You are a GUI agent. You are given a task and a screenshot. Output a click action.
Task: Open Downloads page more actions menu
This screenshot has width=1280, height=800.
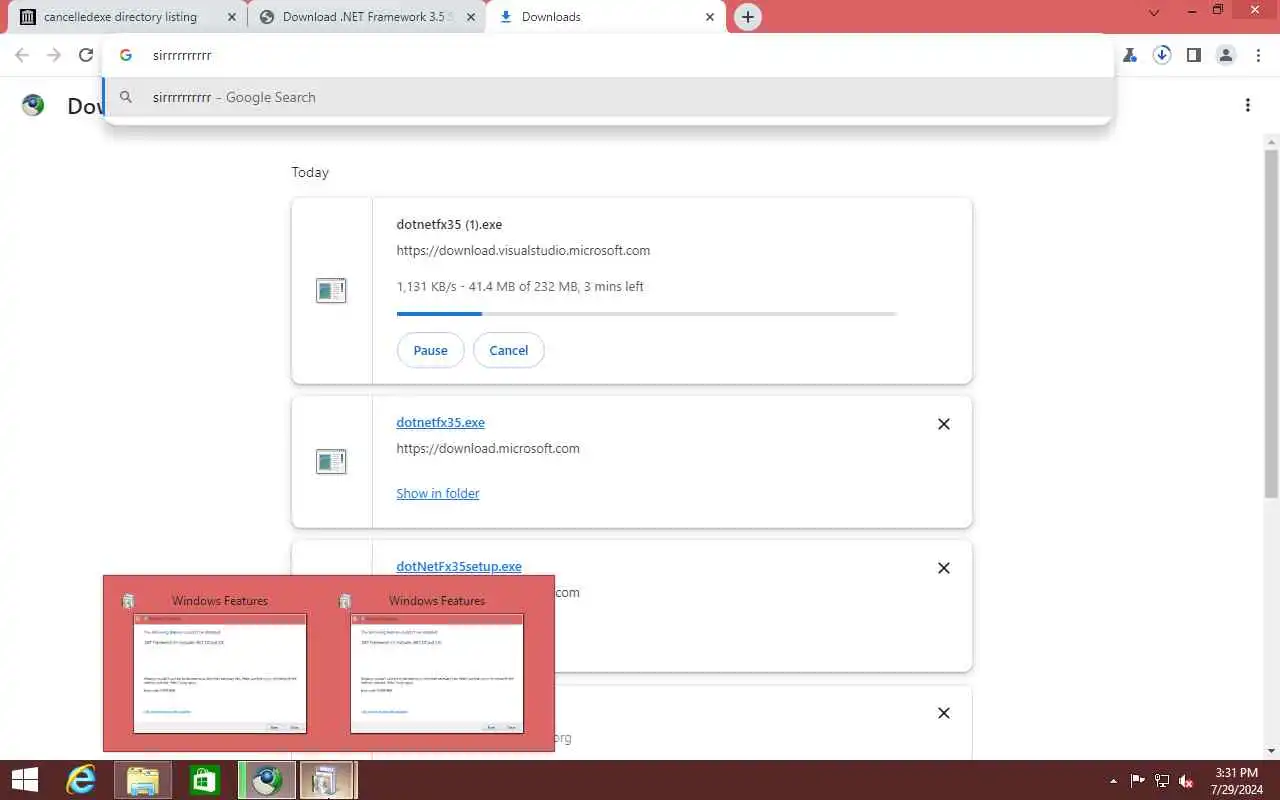(1248, 105)
